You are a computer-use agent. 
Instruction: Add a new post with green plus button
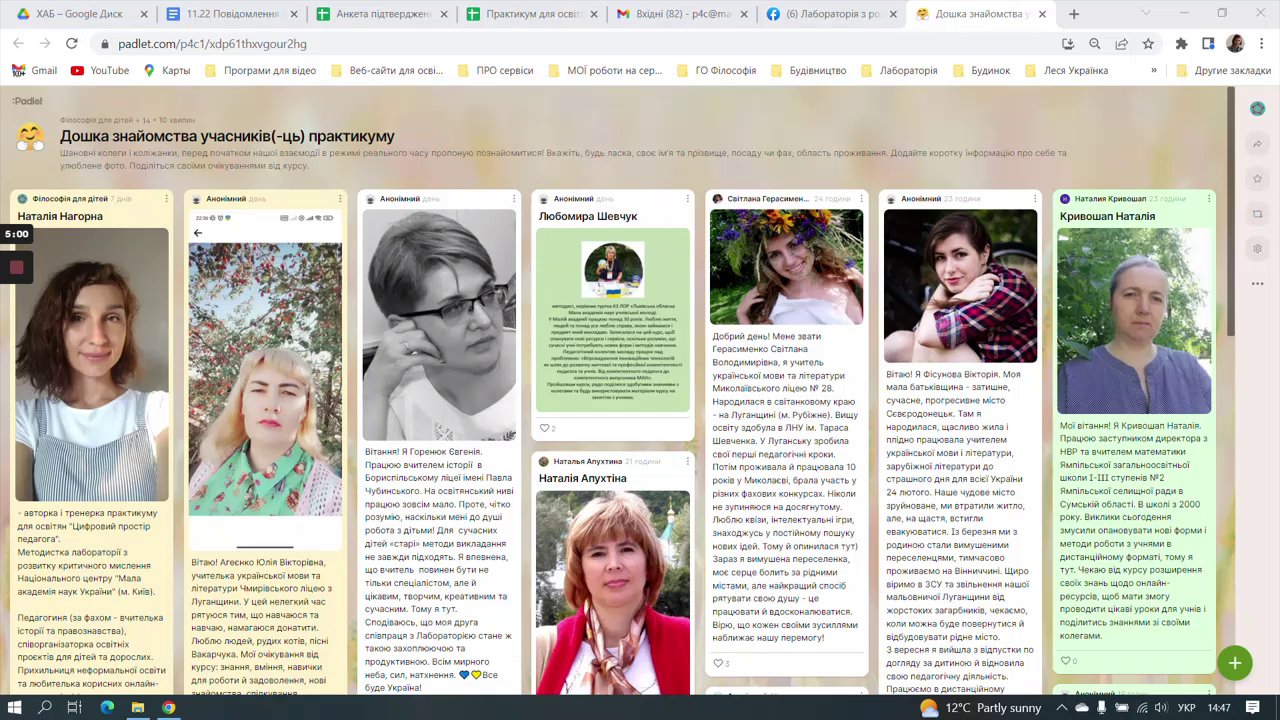pos(1235,663)
